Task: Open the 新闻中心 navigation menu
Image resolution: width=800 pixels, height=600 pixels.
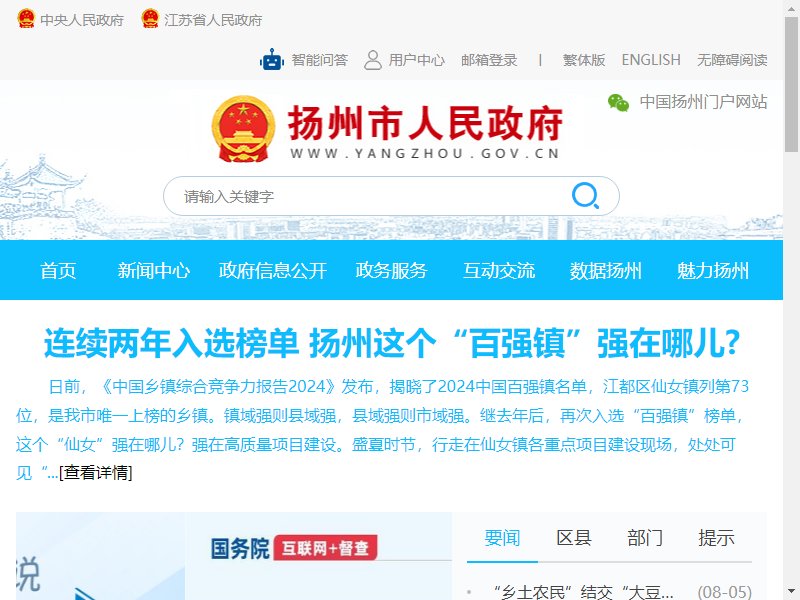Action: pos(154,270)
